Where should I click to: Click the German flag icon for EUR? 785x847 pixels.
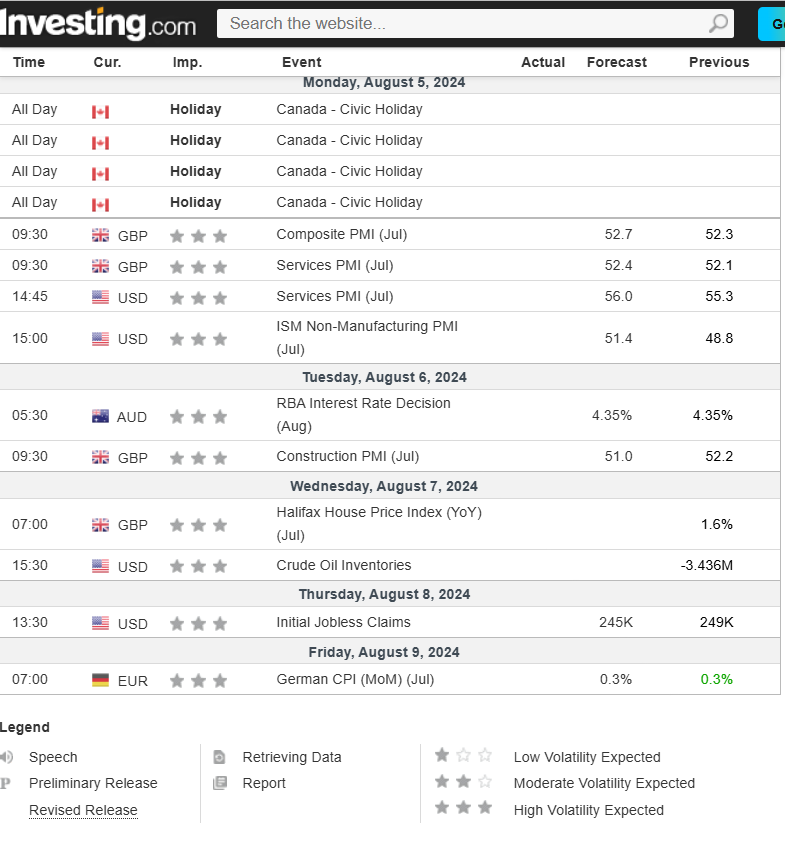(x=101, y=680)
